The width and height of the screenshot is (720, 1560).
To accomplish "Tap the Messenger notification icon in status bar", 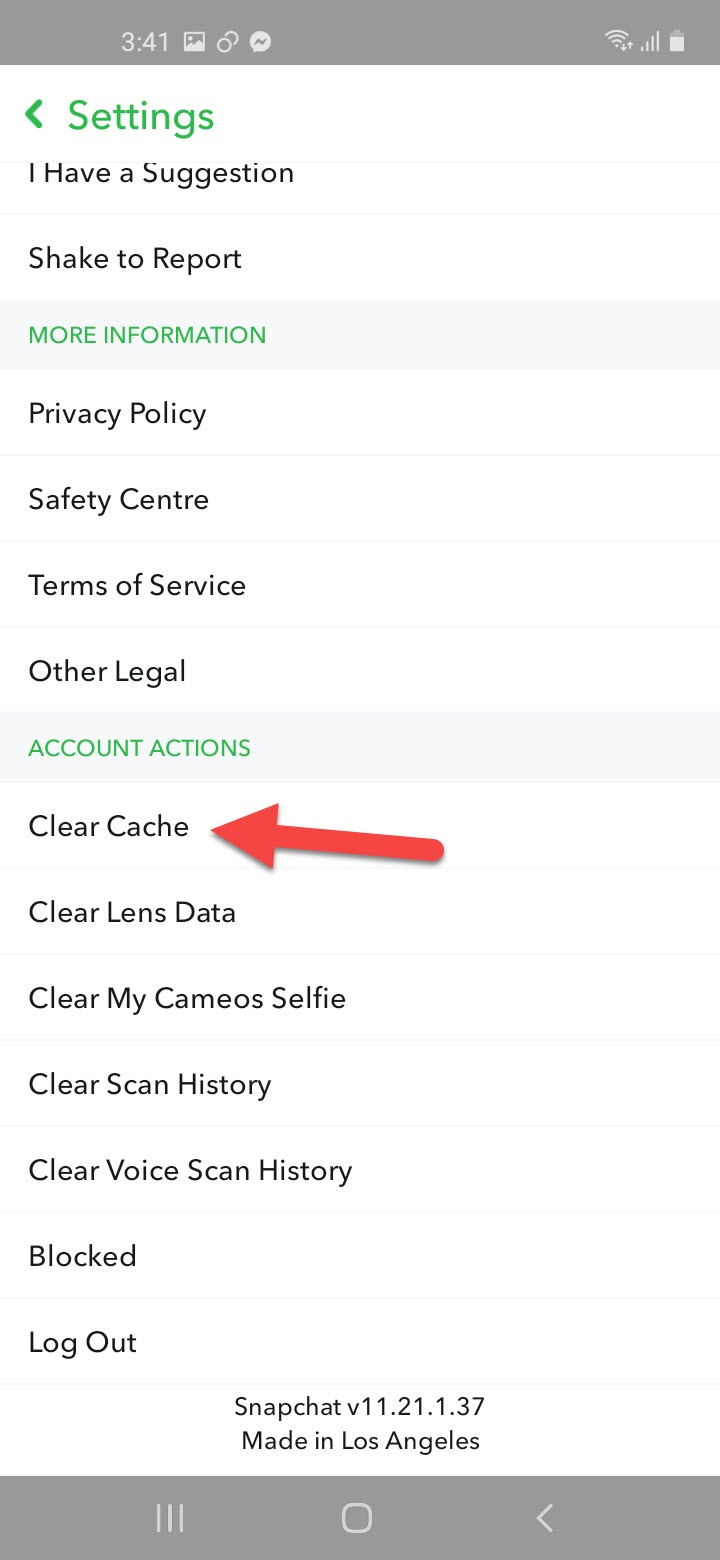I will point(261,42).
